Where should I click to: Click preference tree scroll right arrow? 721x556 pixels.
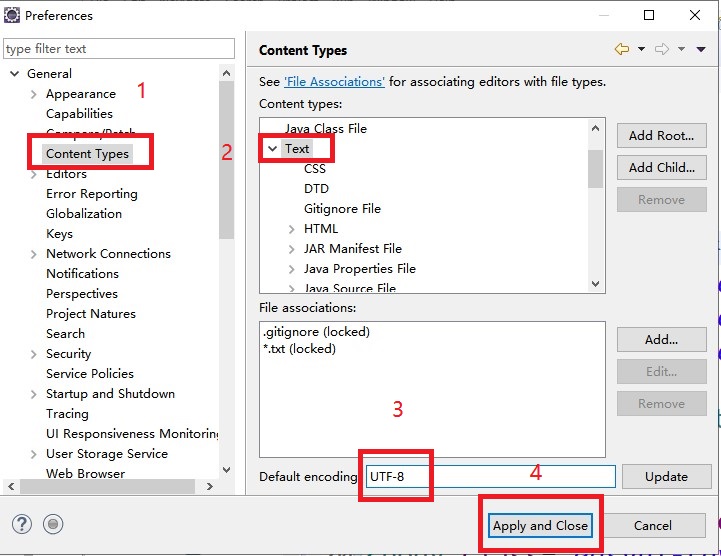210,486
